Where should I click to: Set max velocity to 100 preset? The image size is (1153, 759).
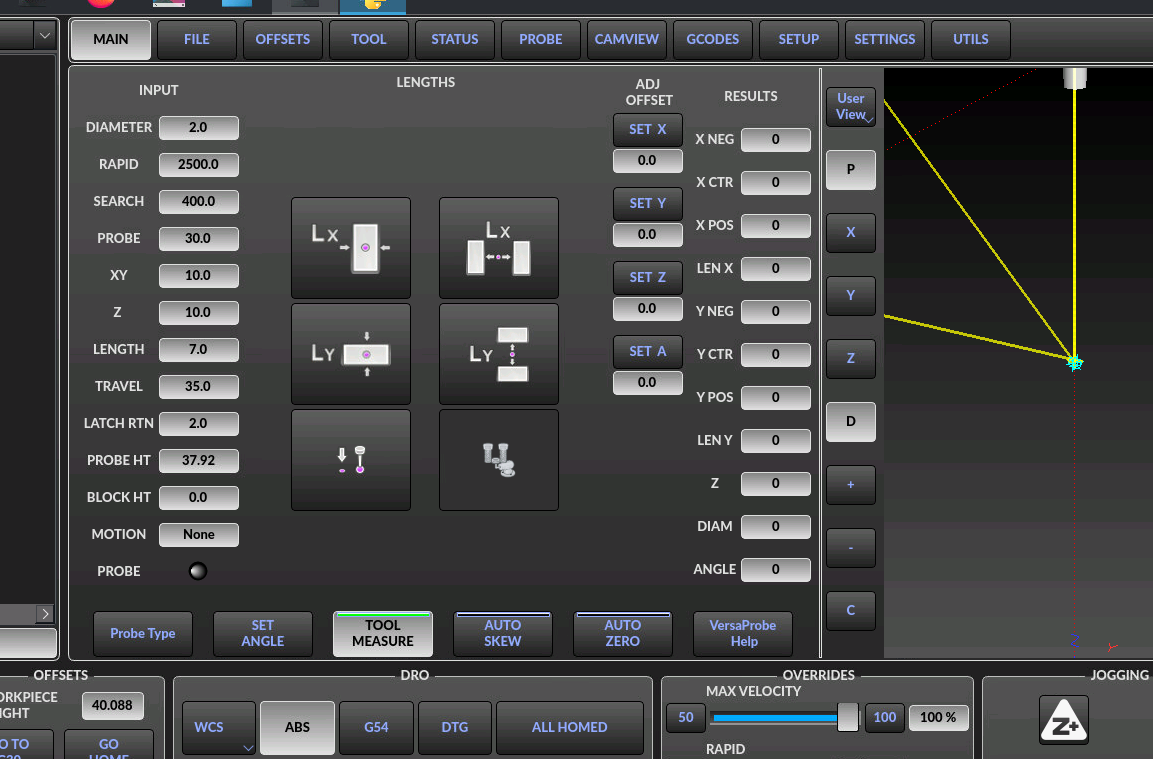coord(885,717)
